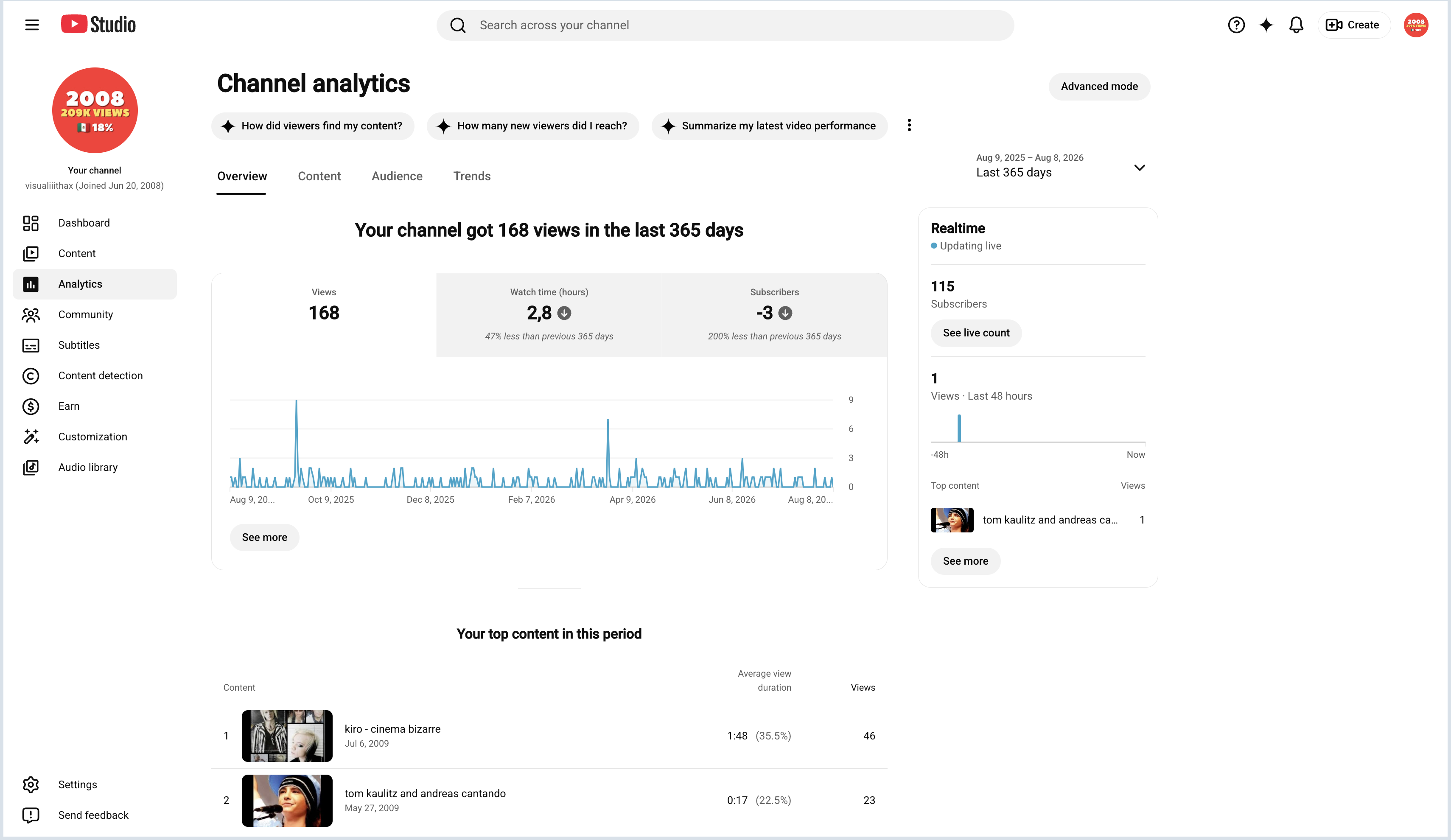Select the Subscribers metric card
The height and width of the screenshot is (840, 1451).
pos(774,315)
